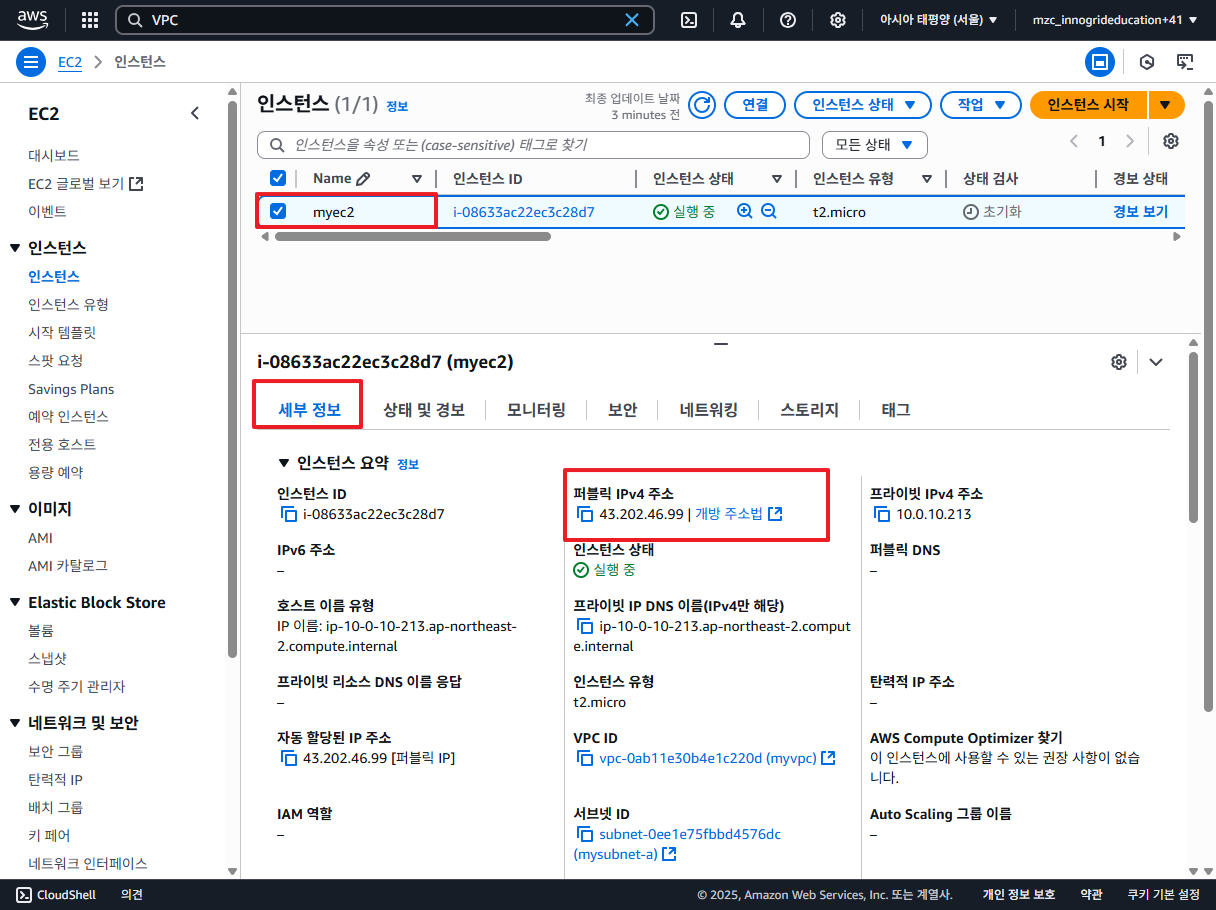Viewport: 1216px width, 910px height.
Task: Open the myvpc VPC link
Action: [717, 758]
